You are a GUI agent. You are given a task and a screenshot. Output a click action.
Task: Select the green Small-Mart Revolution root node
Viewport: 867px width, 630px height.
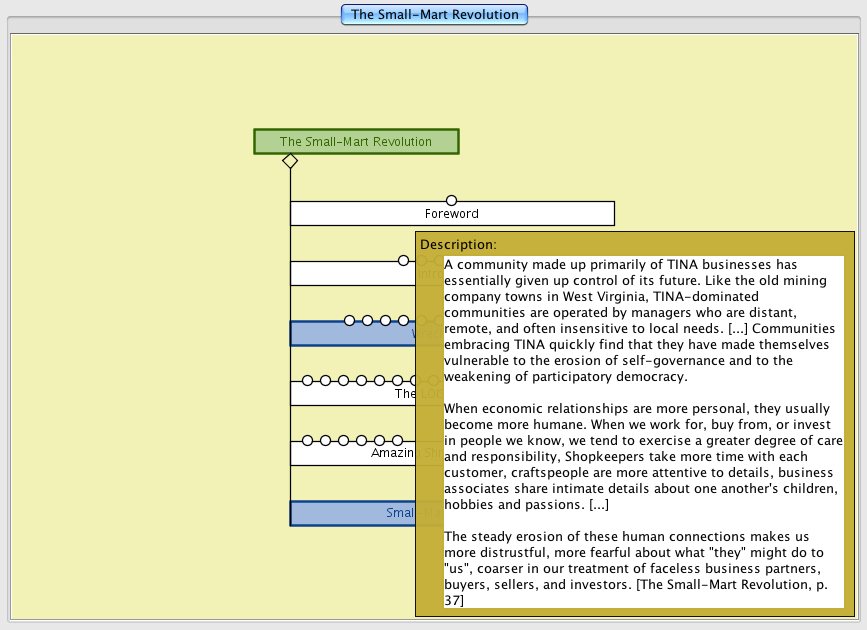point(356,142)
